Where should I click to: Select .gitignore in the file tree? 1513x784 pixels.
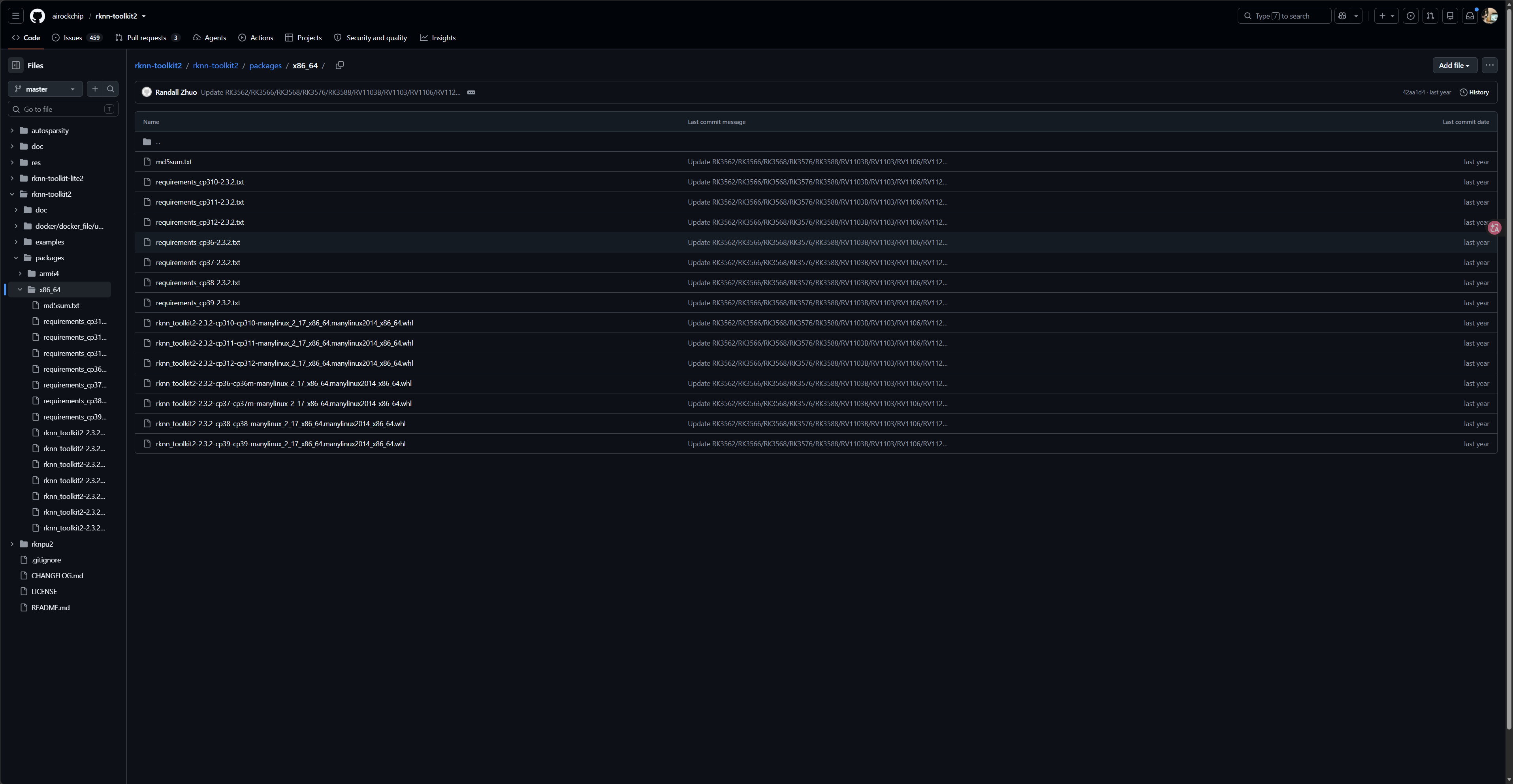[x=46, y=560]
